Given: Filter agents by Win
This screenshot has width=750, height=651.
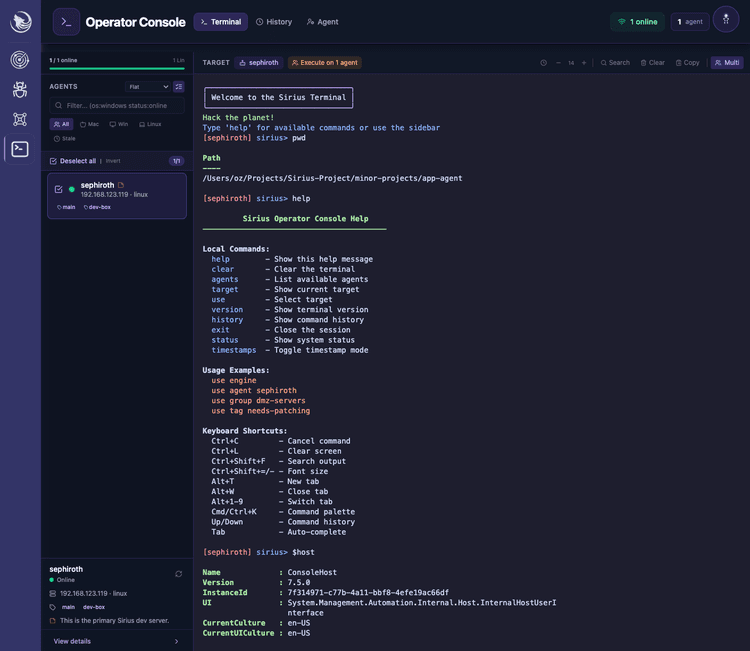Looking at the screenshot, I should (x=119, y=124).
